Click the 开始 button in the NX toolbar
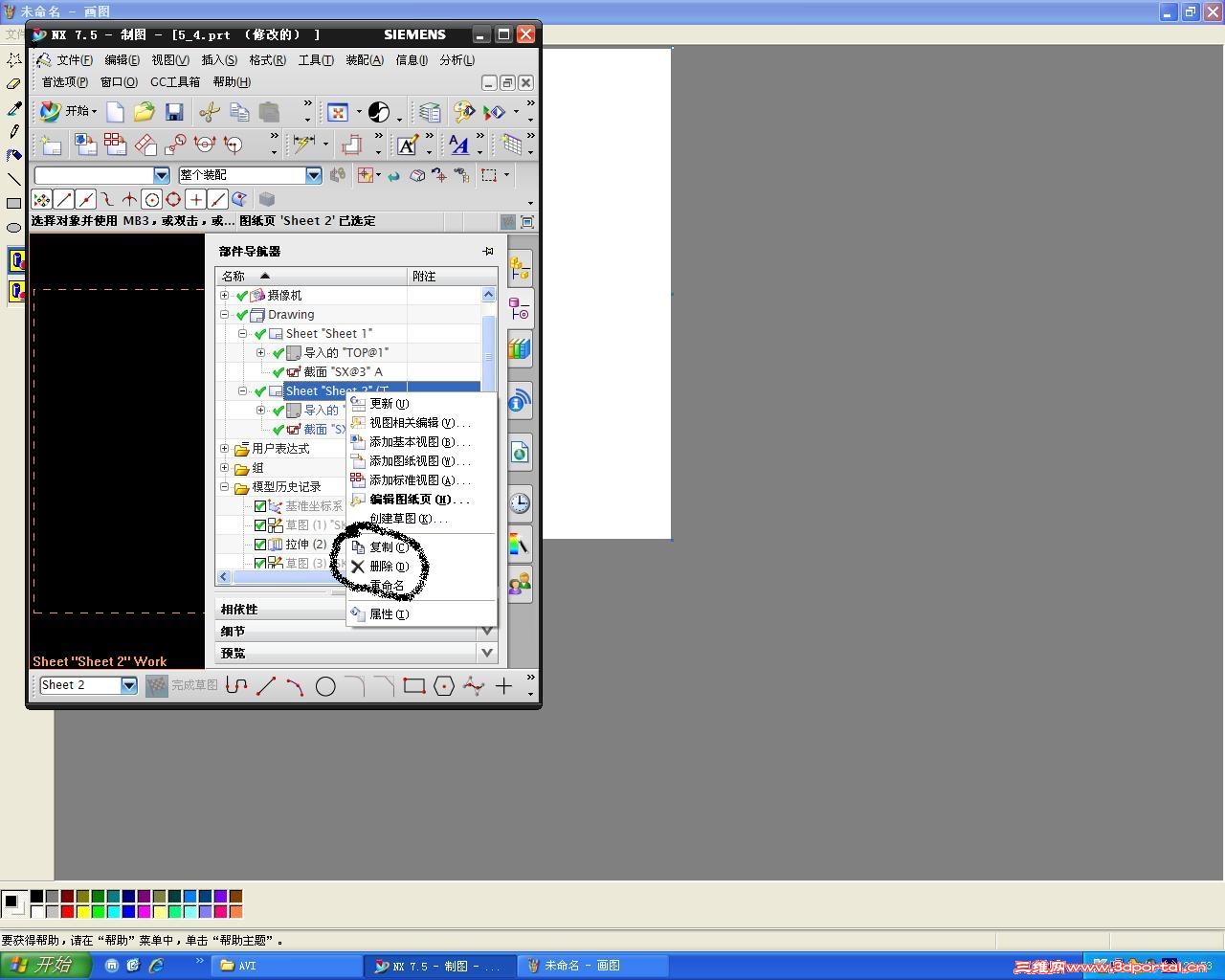The height and width of the screenshot is (980, 1225). click(68, 111)
